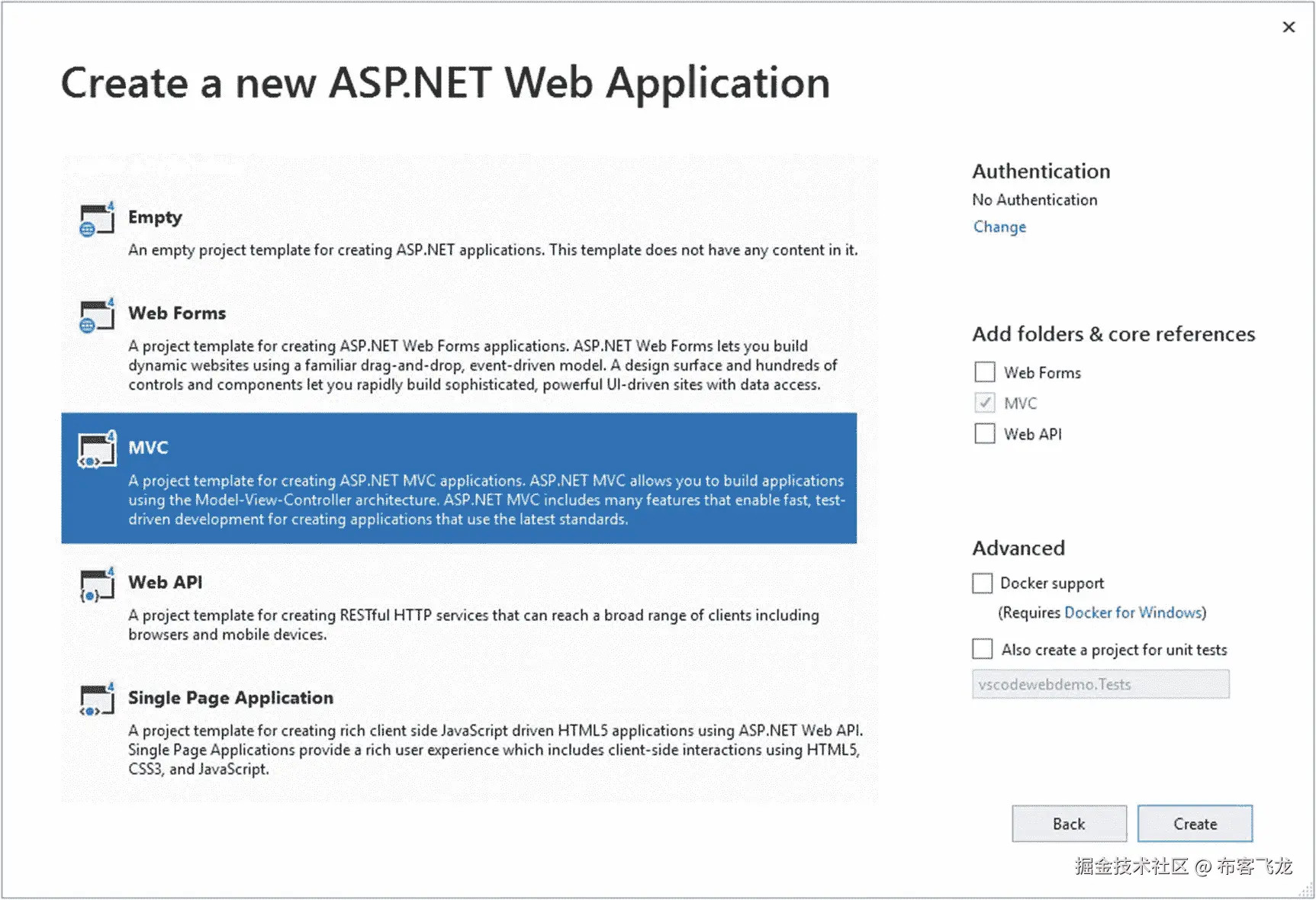Image resolution: width=1316 pixels, height=900 pixels.
Task: Check Also create a project for unit tests
Action: [x=983, y=649]
